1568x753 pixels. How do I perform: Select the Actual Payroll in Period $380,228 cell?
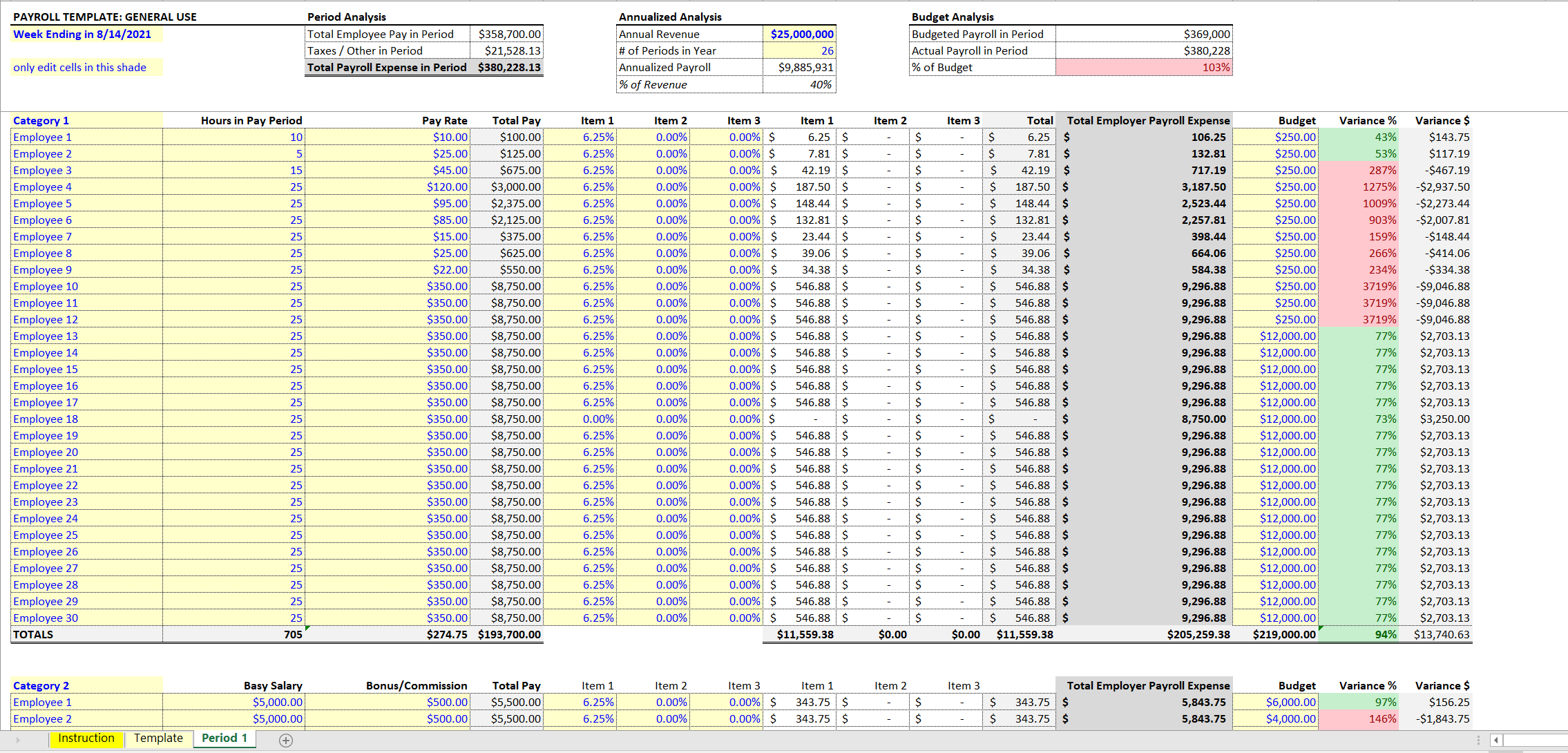point(1144,50)
